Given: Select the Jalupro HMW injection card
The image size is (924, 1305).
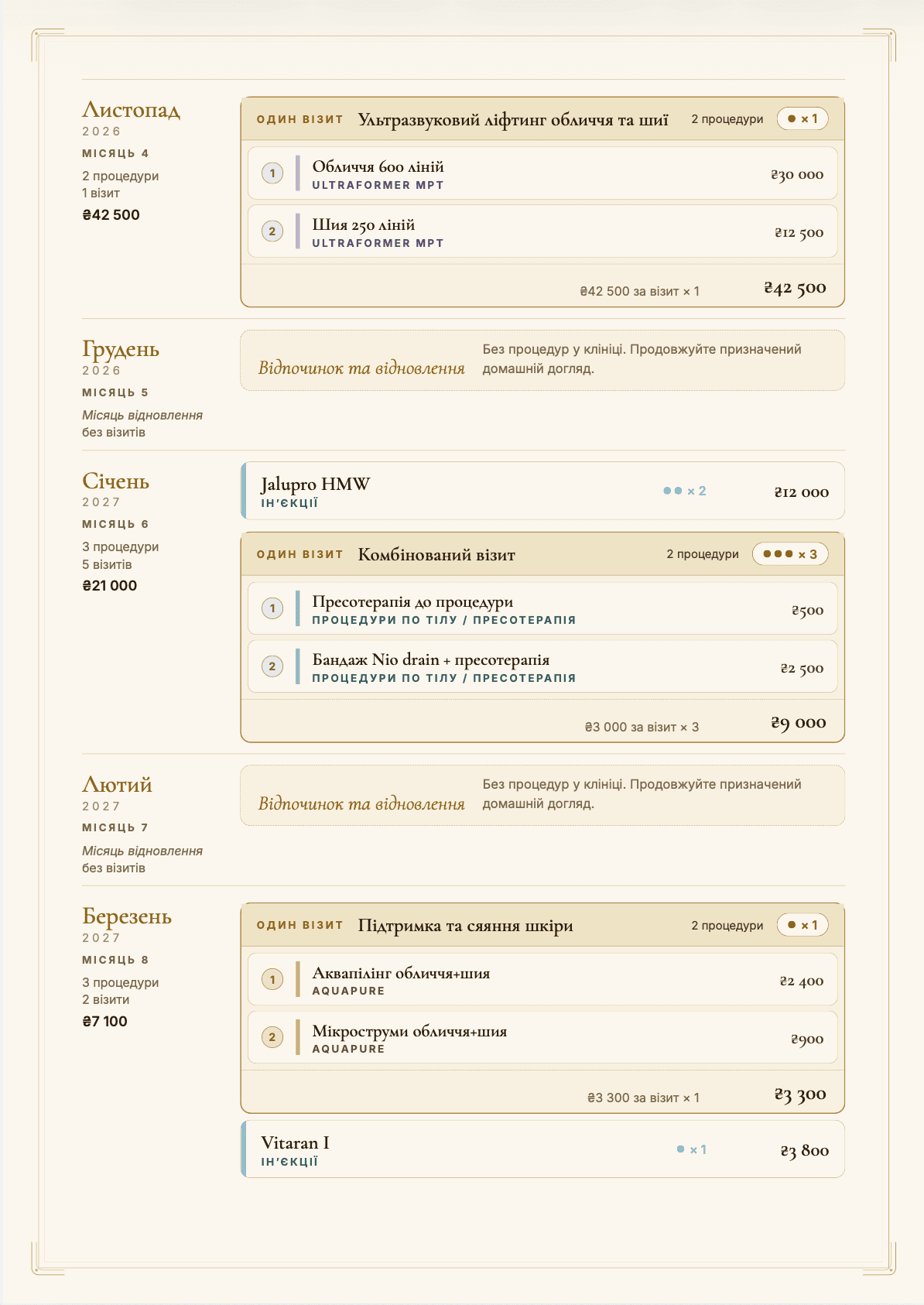Looking at the screenshot, I should (542, 491).
